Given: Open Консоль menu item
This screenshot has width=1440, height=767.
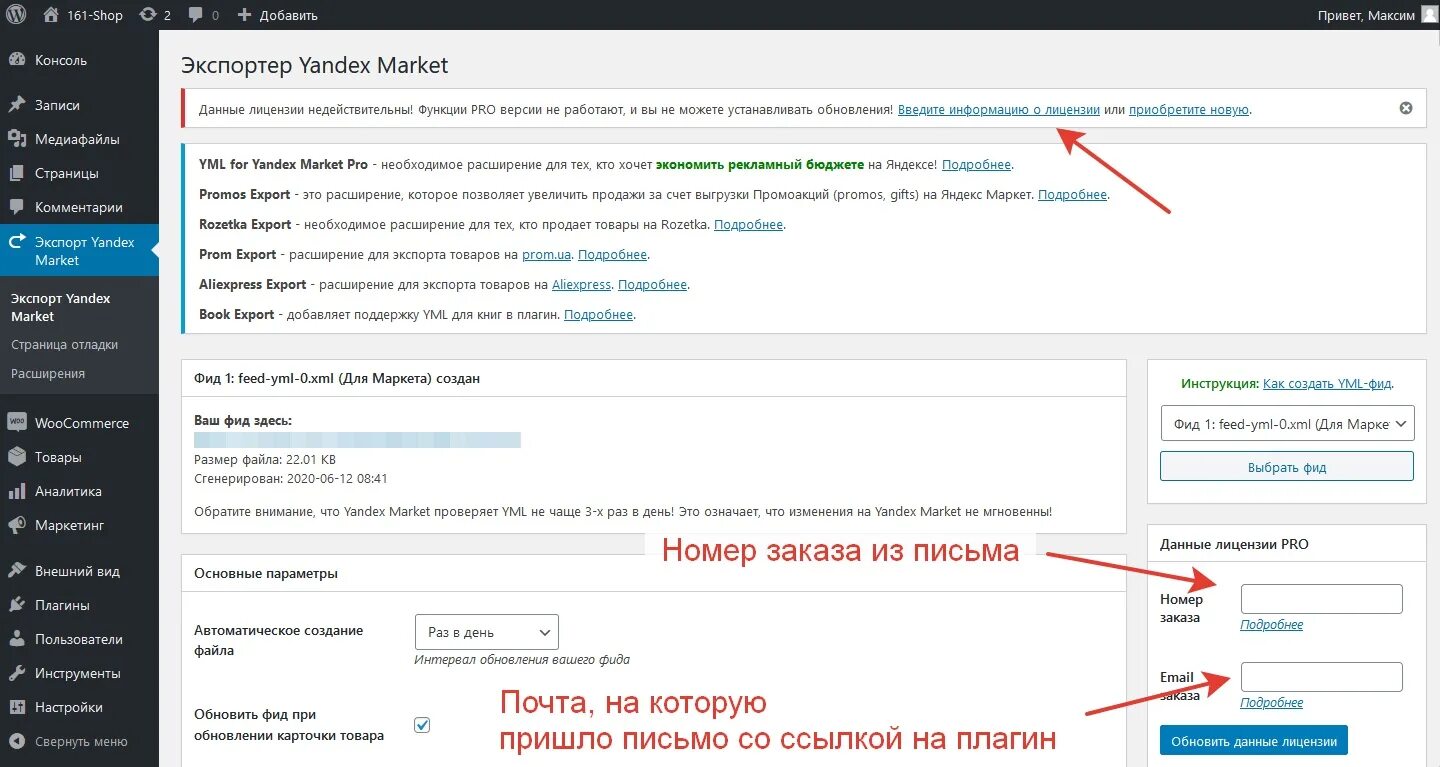Looking at the screenshot, I should tap(61, 60).
